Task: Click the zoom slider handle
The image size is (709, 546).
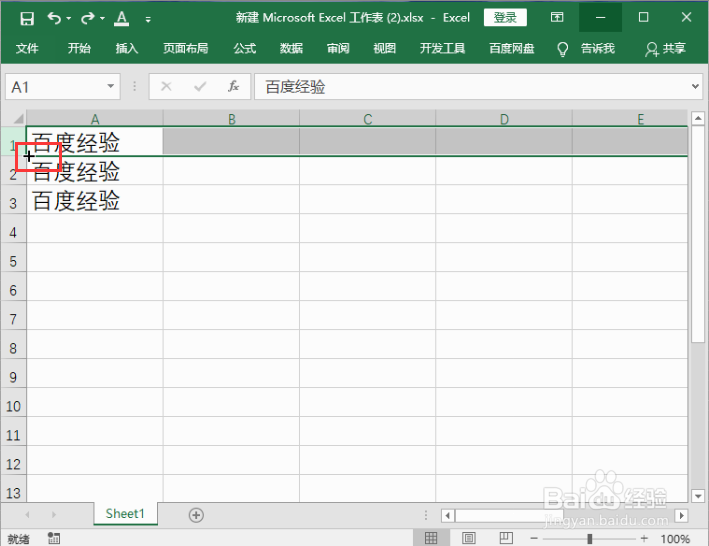Action: 590,538
